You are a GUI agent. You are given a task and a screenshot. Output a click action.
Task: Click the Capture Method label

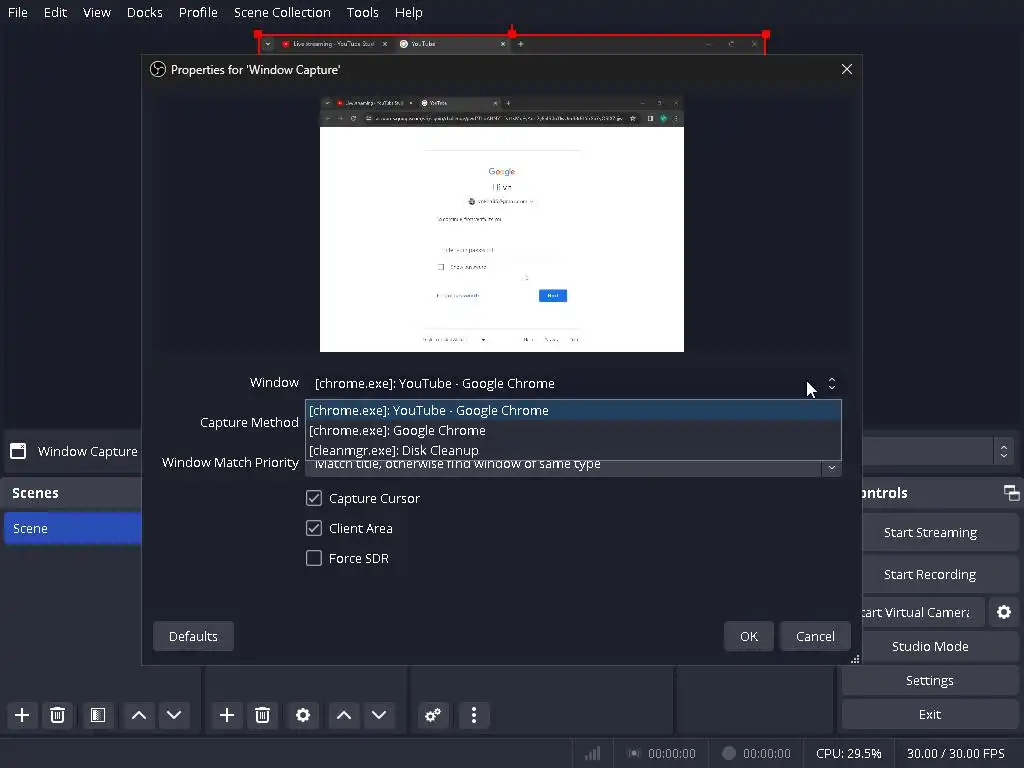pos(249,423)
